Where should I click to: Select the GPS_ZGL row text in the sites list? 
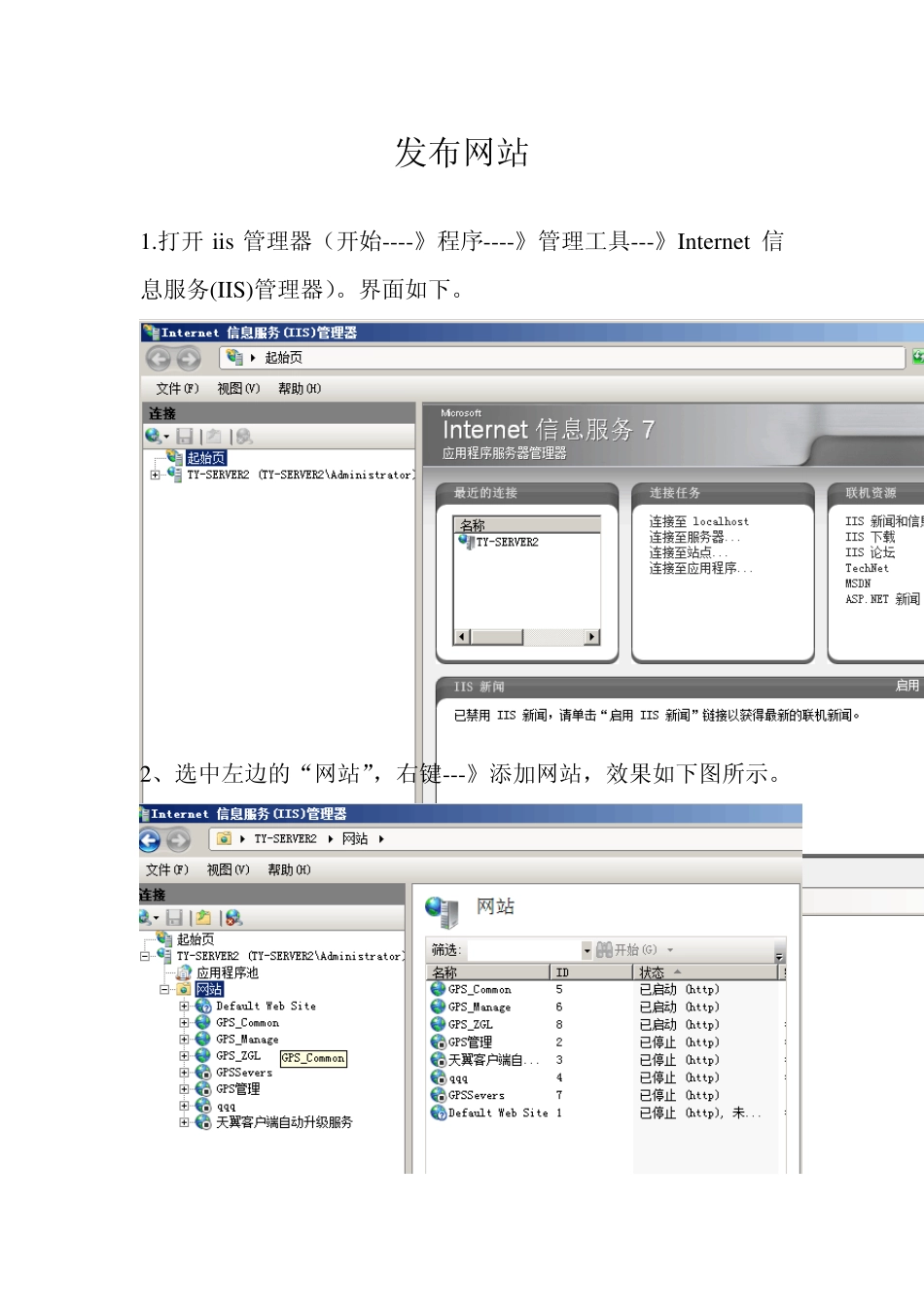[471, 1024]
